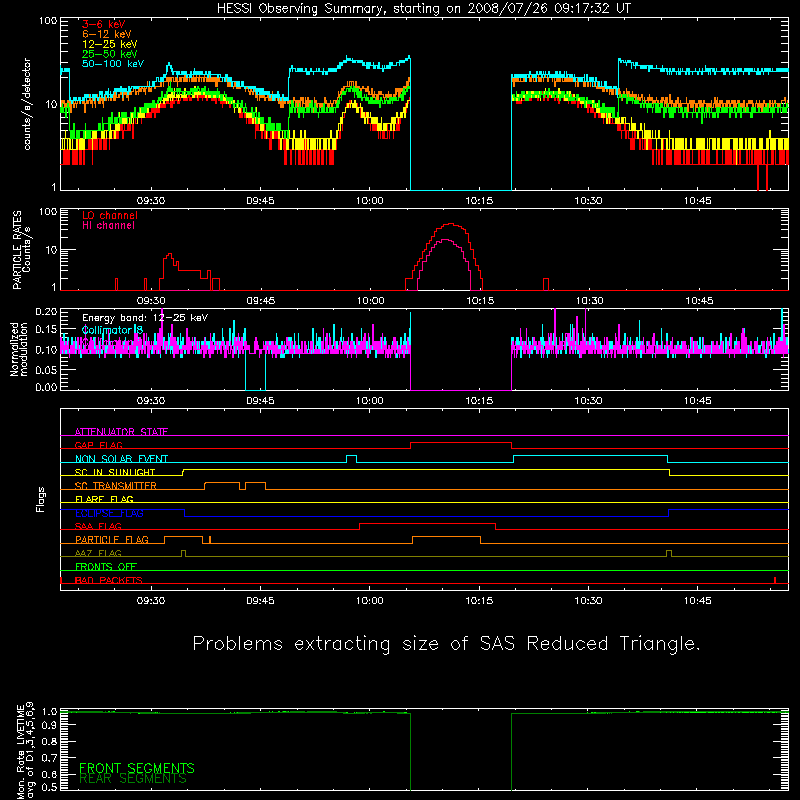Click the cyan Collimator 8 legend label
This screenshot has width=800, height=800.
[112, 330]
